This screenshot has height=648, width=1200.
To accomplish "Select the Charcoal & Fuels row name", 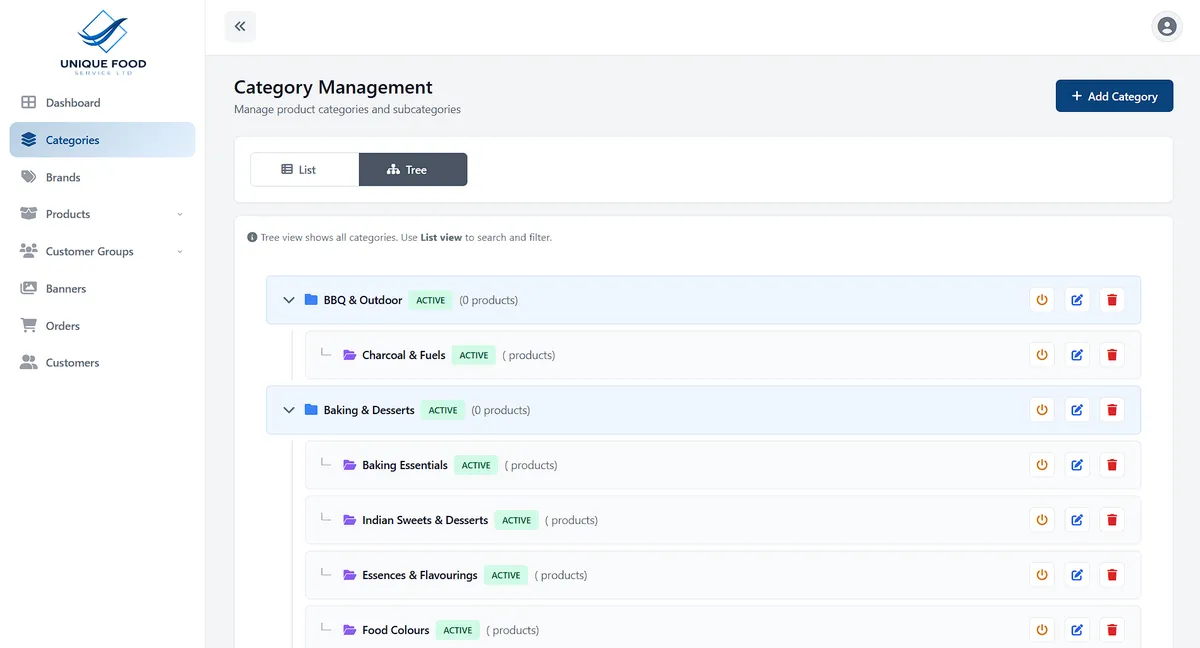I will (404, 355).
